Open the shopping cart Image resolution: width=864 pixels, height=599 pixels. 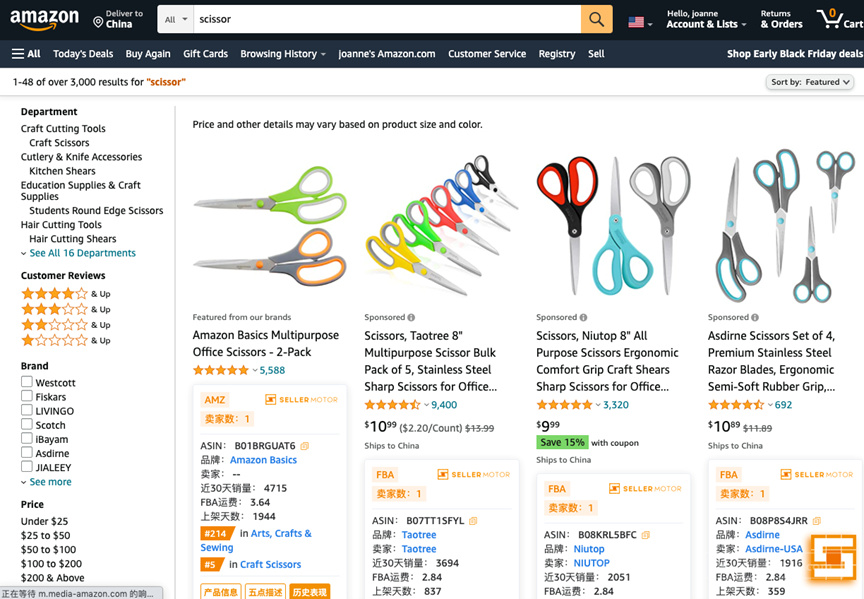[x=838, y=19]
